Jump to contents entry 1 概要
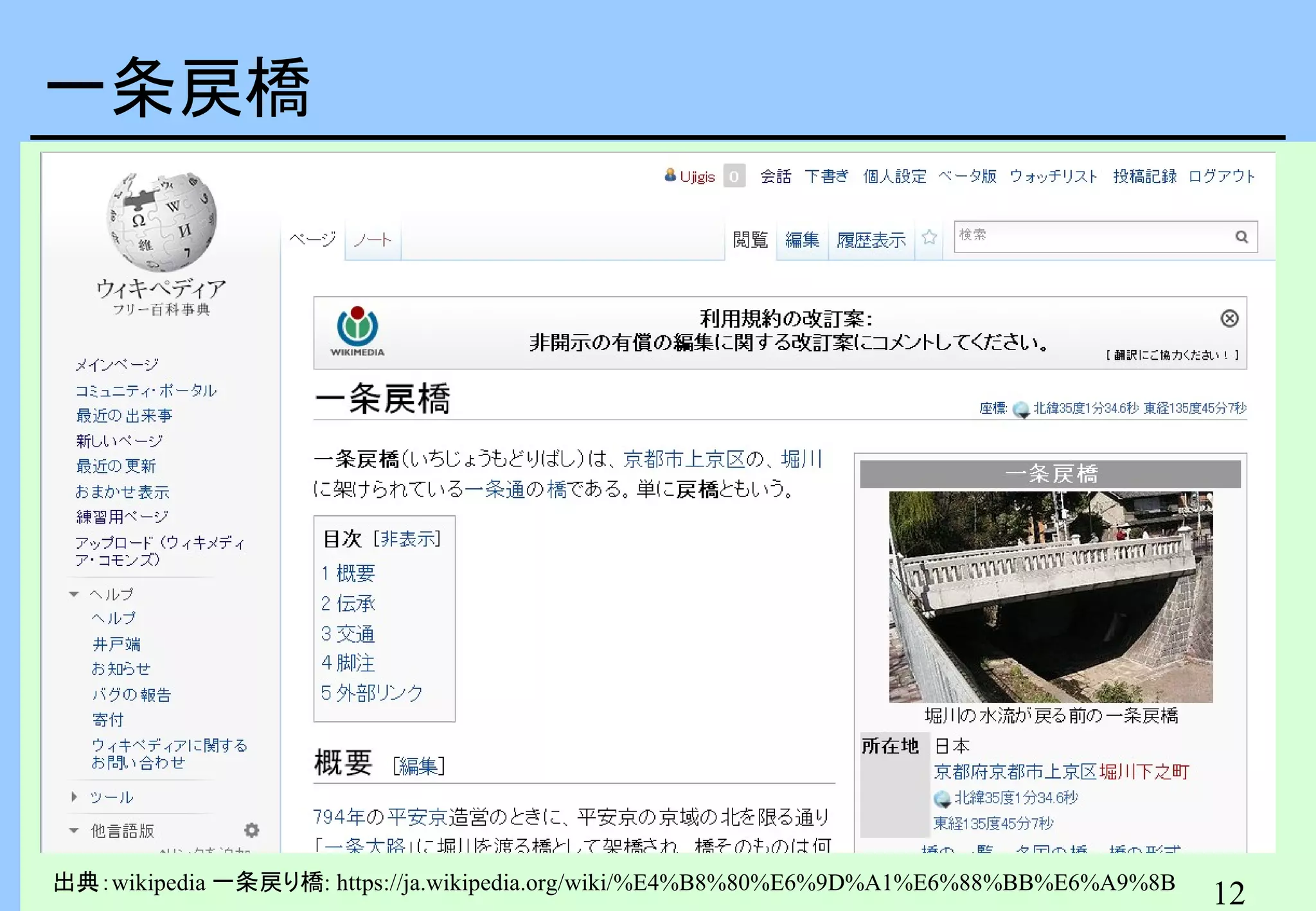The width and height of the screenshot is (1316, 911). pos(348,573)
